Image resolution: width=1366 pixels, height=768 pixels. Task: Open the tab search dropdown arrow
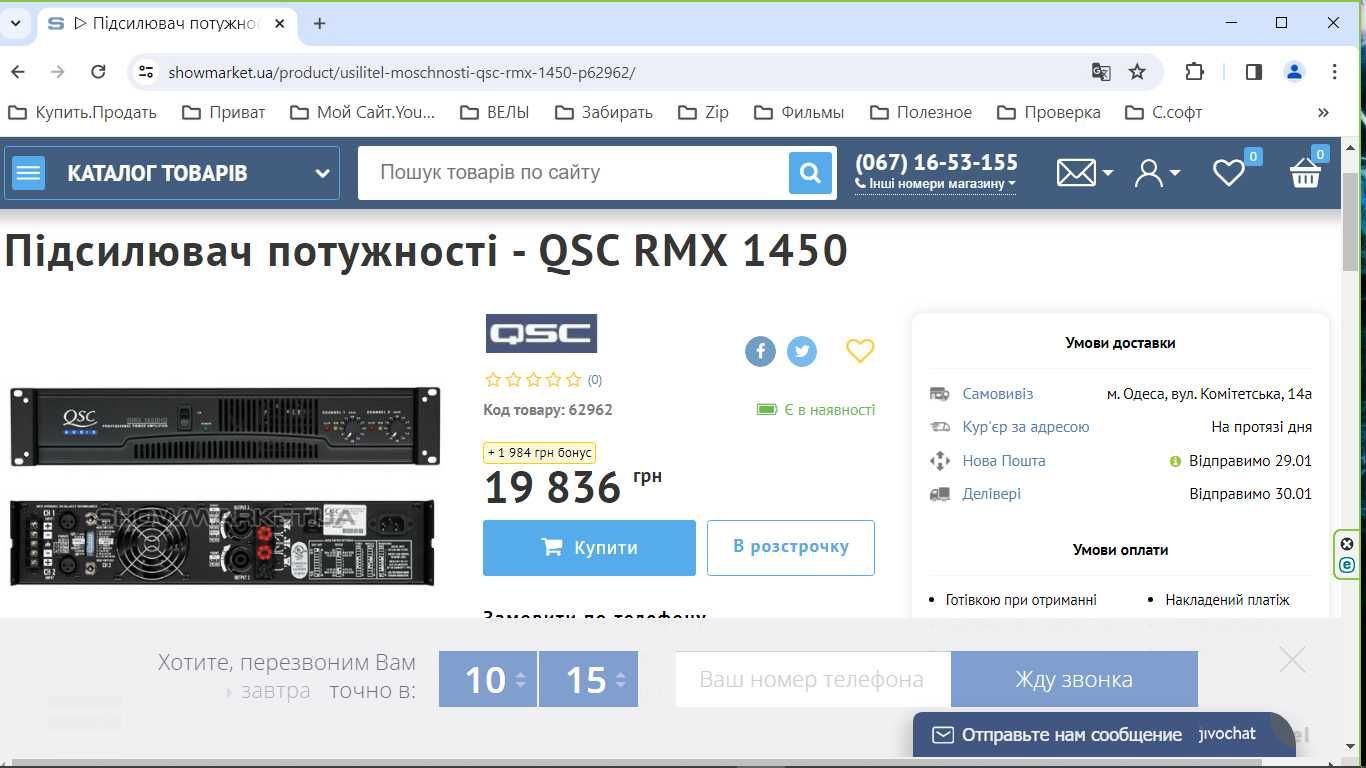pyautogui.click(x=16, y=23)
